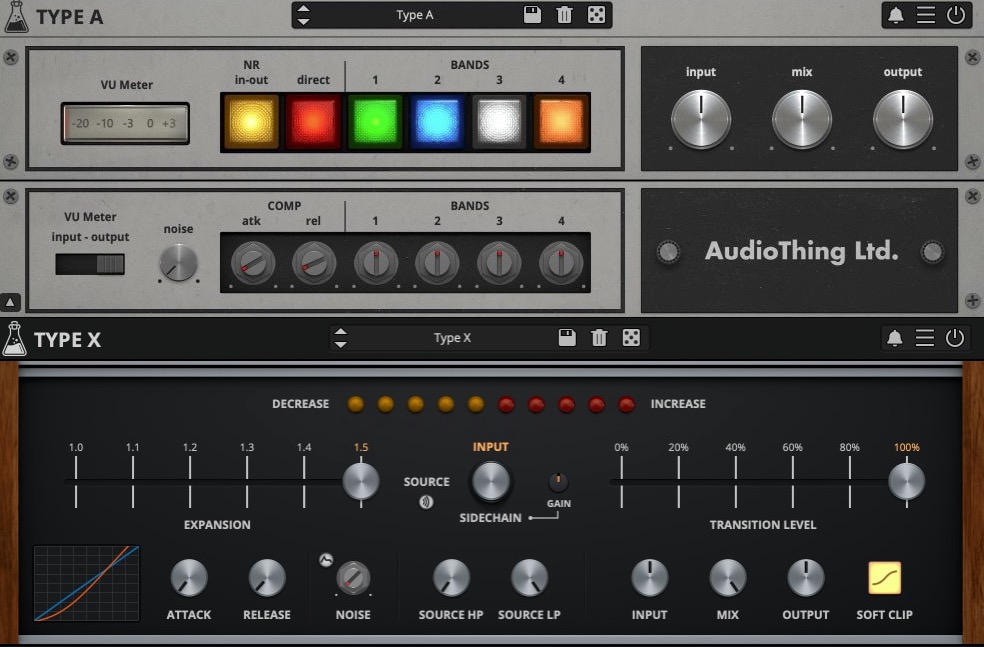This screenshot has height=647, width=984.
Task: Click the COMP atk knob
Action: point(252,263)
